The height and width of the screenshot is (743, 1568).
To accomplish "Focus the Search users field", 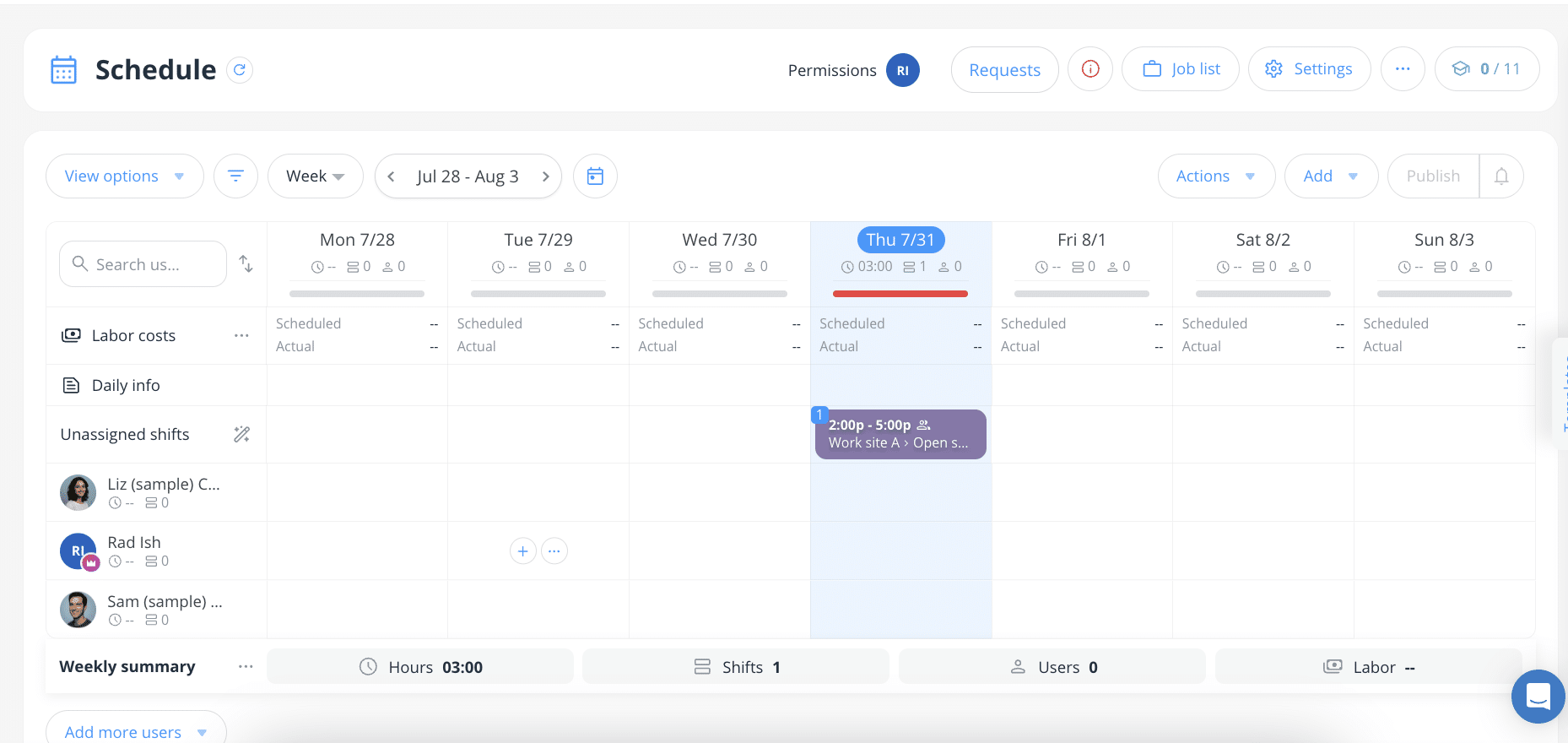I will pos(143,264).
